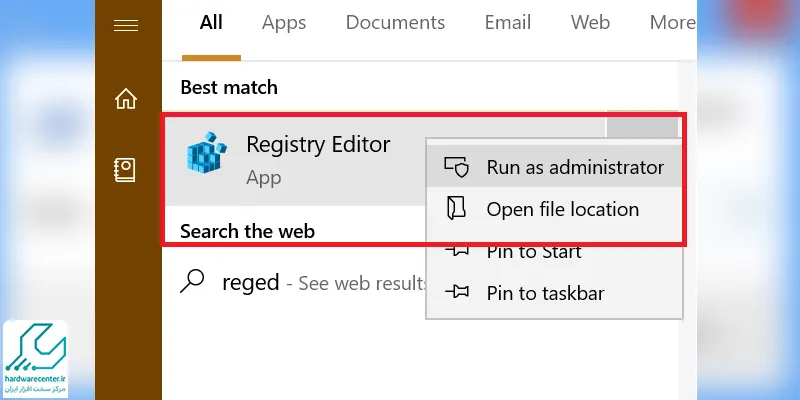800x400 pixels.
Task: Choose Open file location
Action: pos(554,209)
